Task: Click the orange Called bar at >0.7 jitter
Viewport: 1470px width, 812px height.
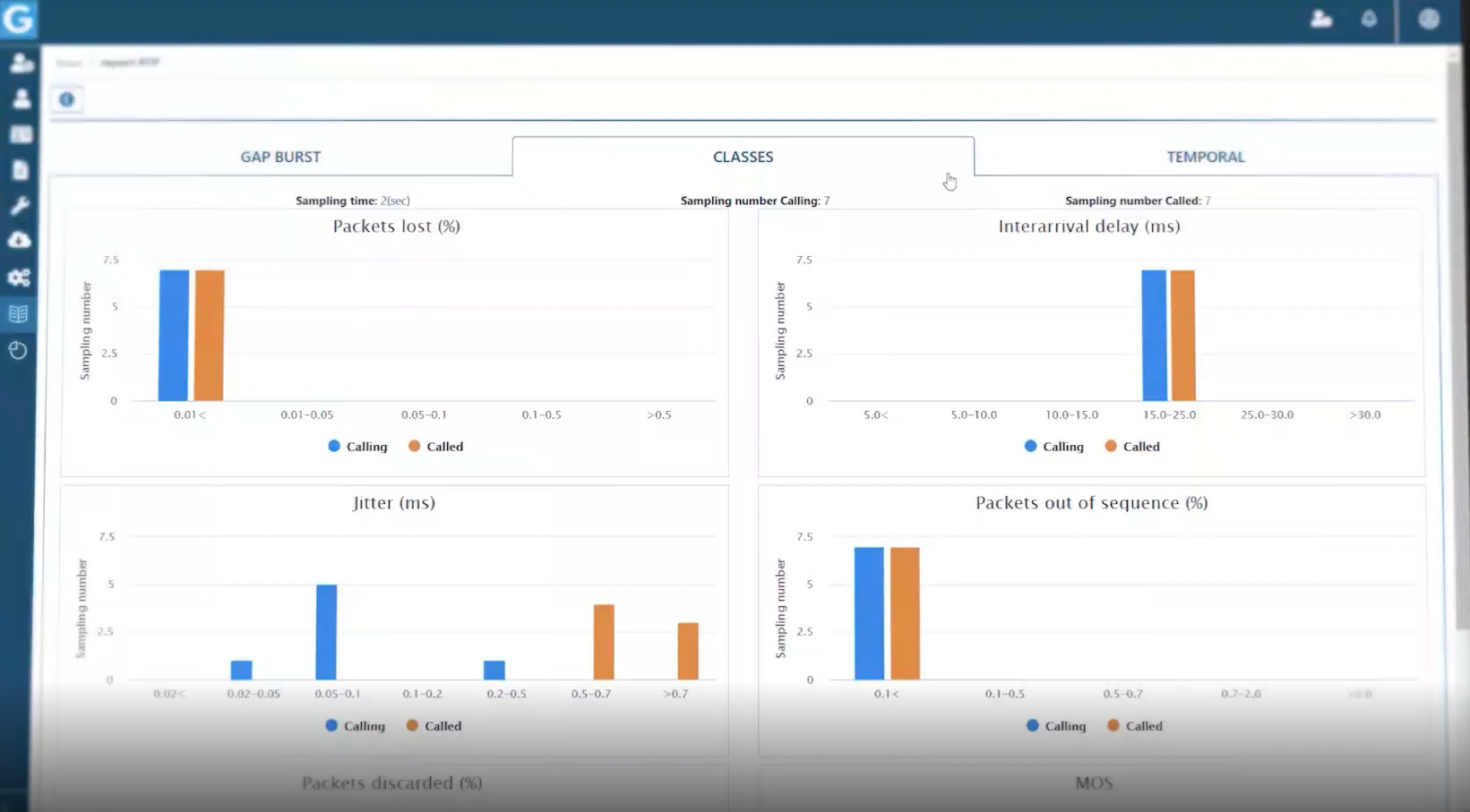Action: point(688,651)
